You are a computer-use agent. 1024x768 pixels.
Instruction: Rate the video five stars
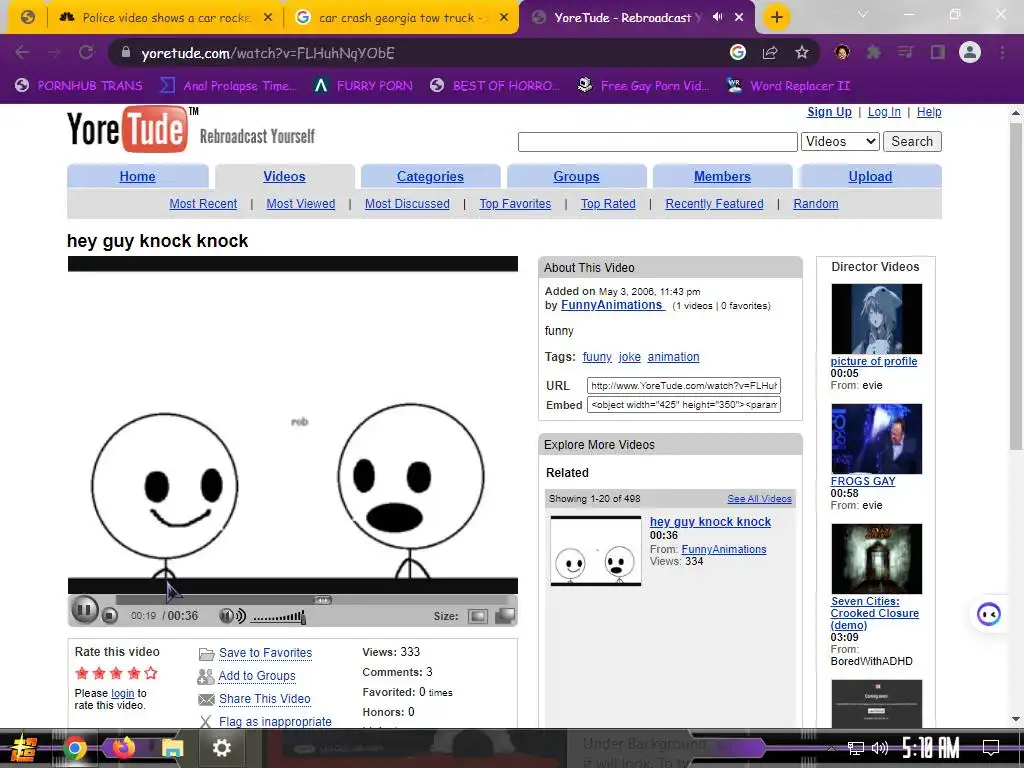pos(151,673)
